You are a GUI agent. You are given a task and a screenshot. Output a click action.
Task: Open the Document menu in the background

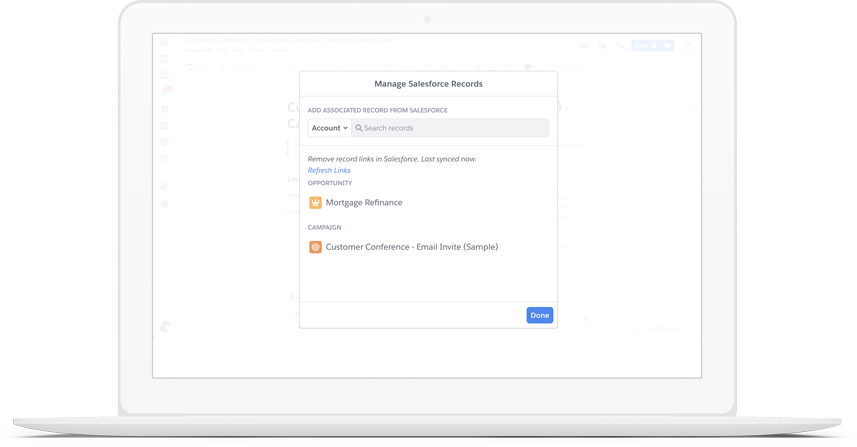click(x=197, y=50)
